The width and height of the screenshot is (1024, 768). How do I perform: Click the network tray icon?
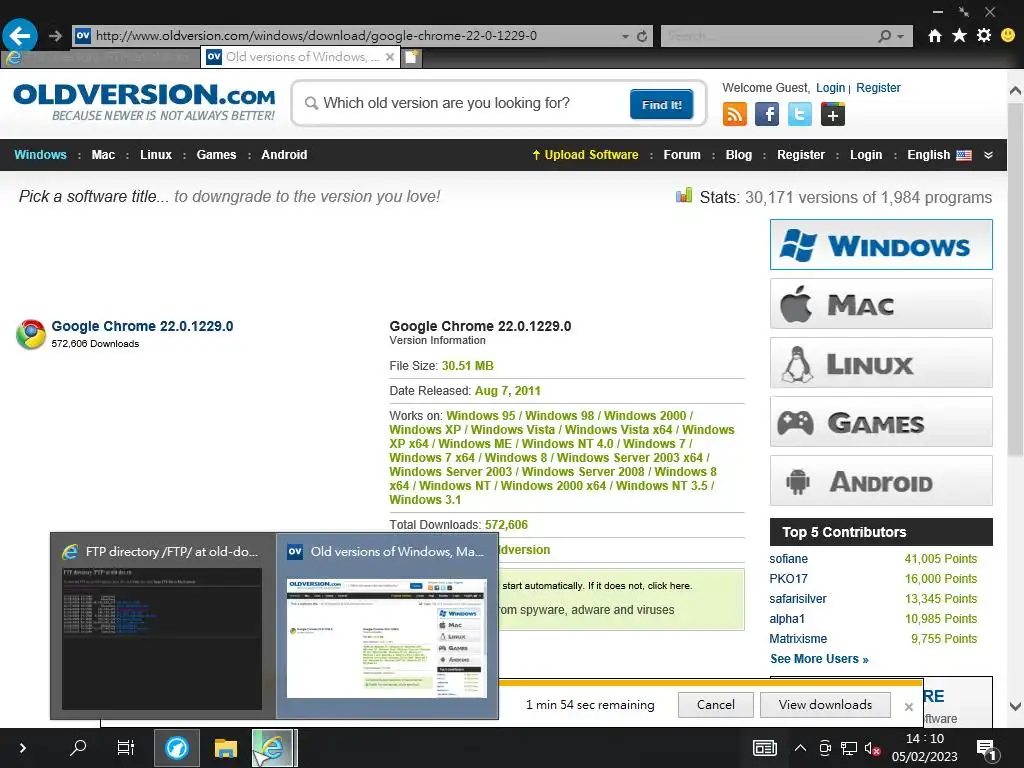[849, 748]
